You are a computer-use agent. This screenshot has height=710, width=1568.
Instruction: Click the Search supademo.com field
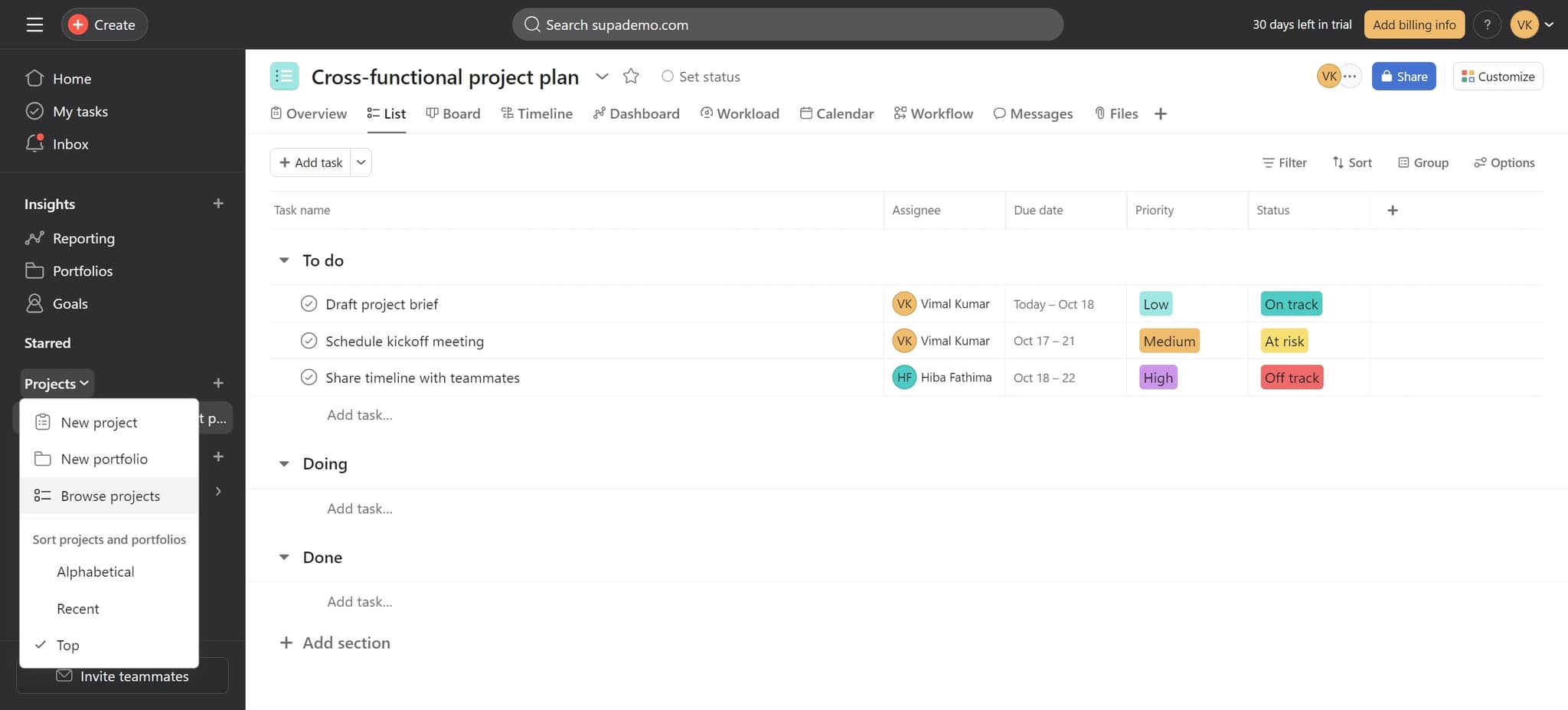tap(787, 24)
